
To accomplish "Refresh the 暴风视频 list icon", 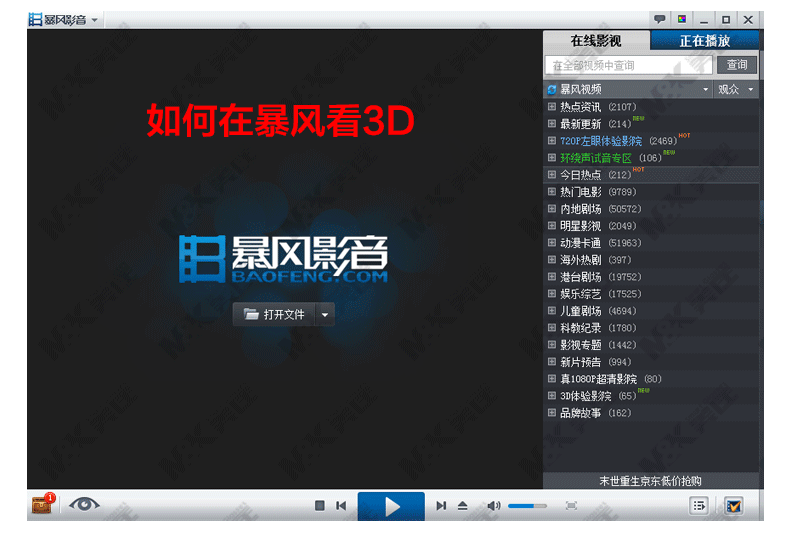I will point(552,90).
